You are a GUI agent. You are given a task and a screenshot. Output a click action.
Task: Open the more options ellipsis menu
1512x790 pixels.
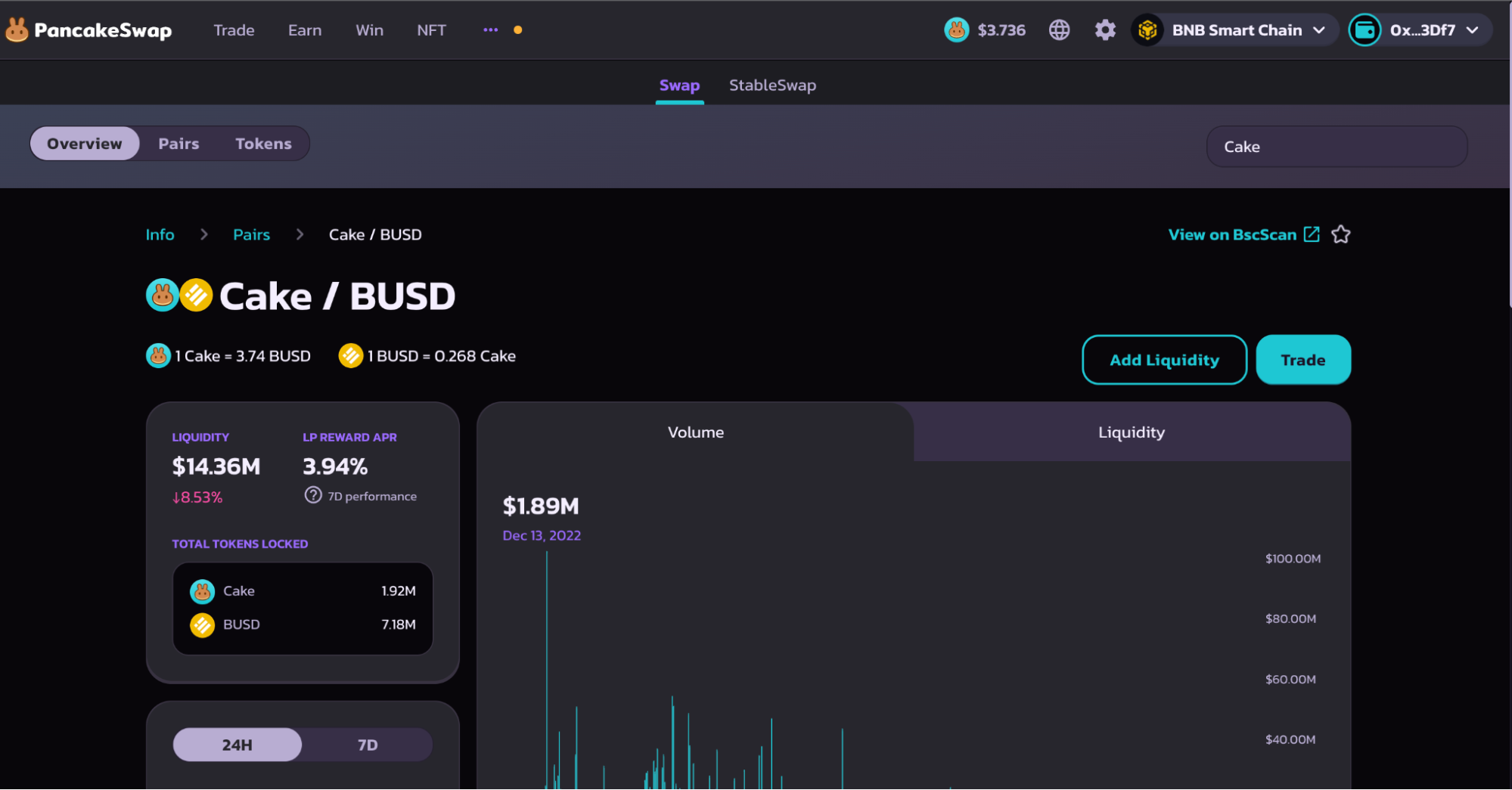(x=490, y=30)
